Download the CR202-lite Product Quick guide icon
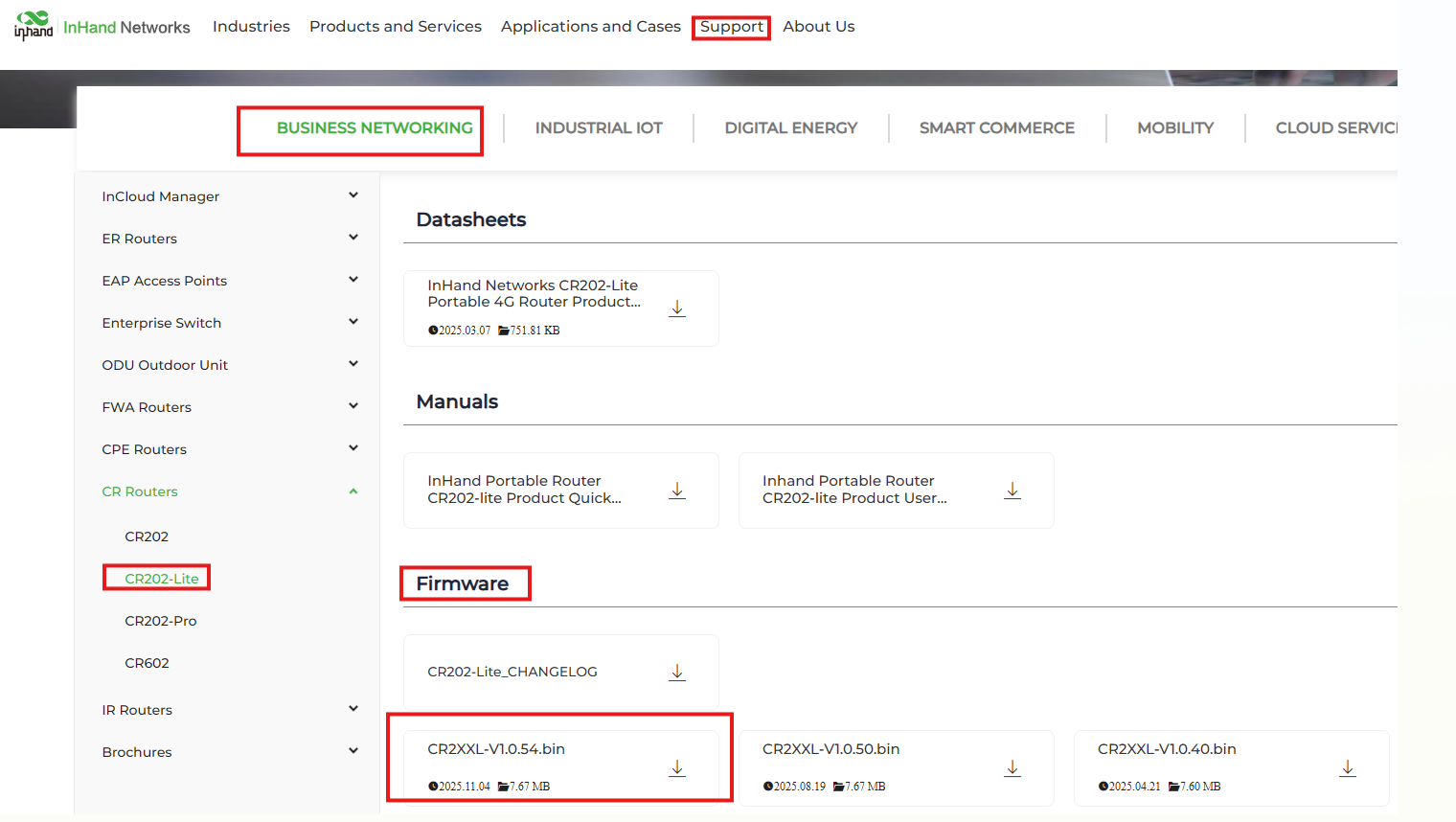The image size is (1456, 822). [x=677, y=491]
